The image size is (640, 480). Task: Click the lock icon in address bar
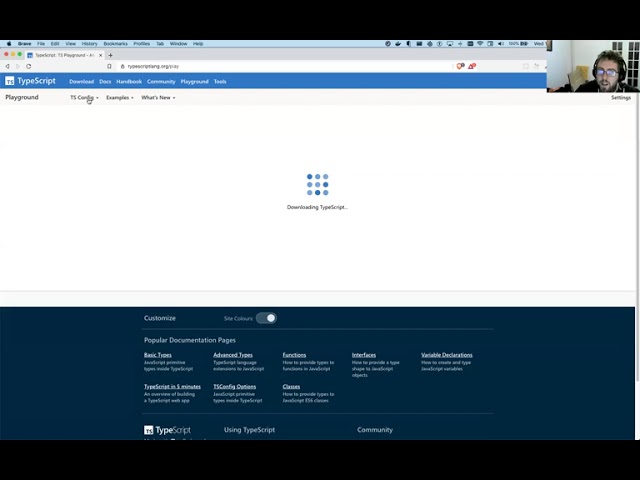[x=122, y=66]
